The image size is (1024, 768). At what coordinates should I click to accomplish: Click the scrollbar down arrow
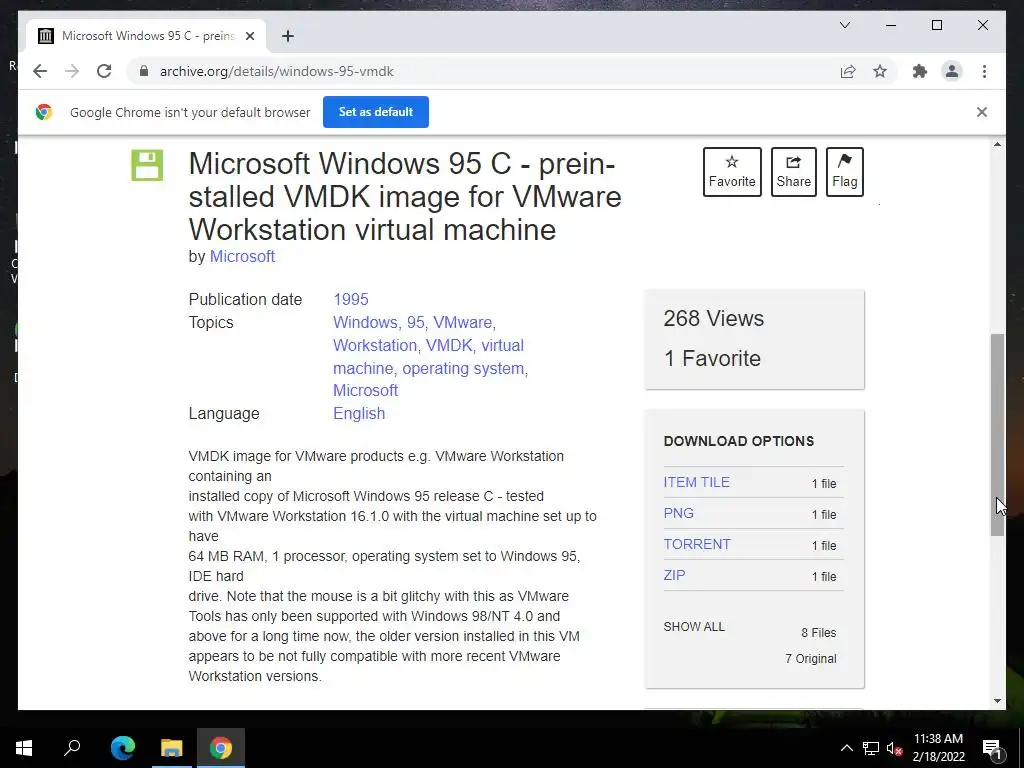coord(997,701)
